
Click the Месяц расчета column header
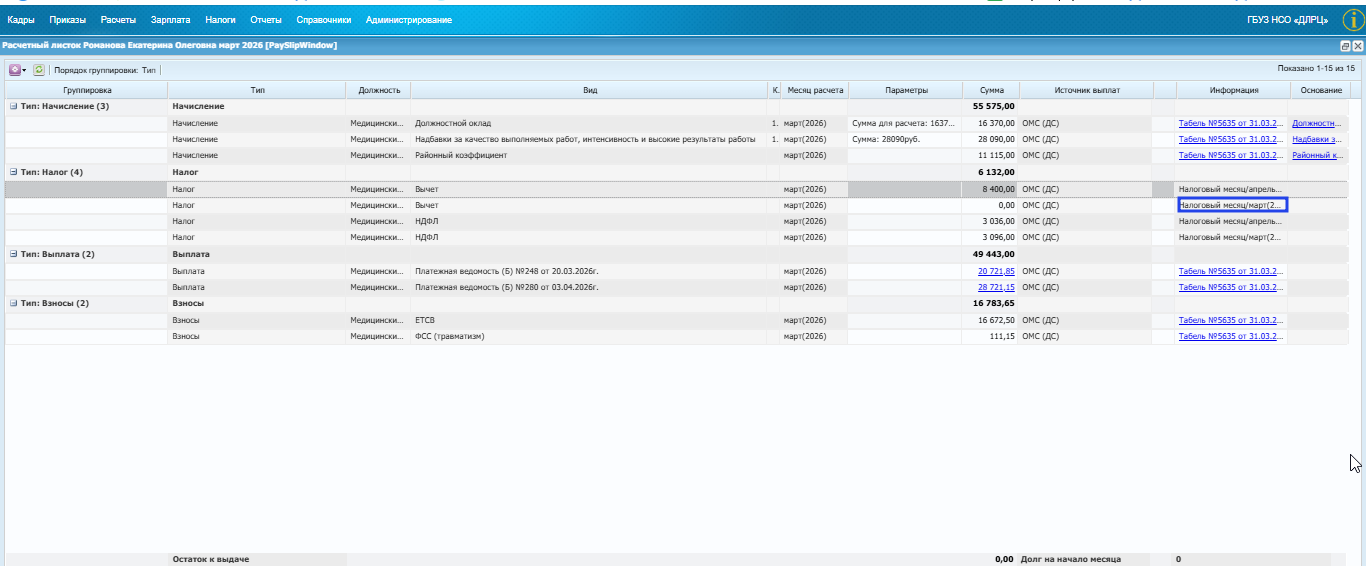pyautogui.click(x=815, y=90)
